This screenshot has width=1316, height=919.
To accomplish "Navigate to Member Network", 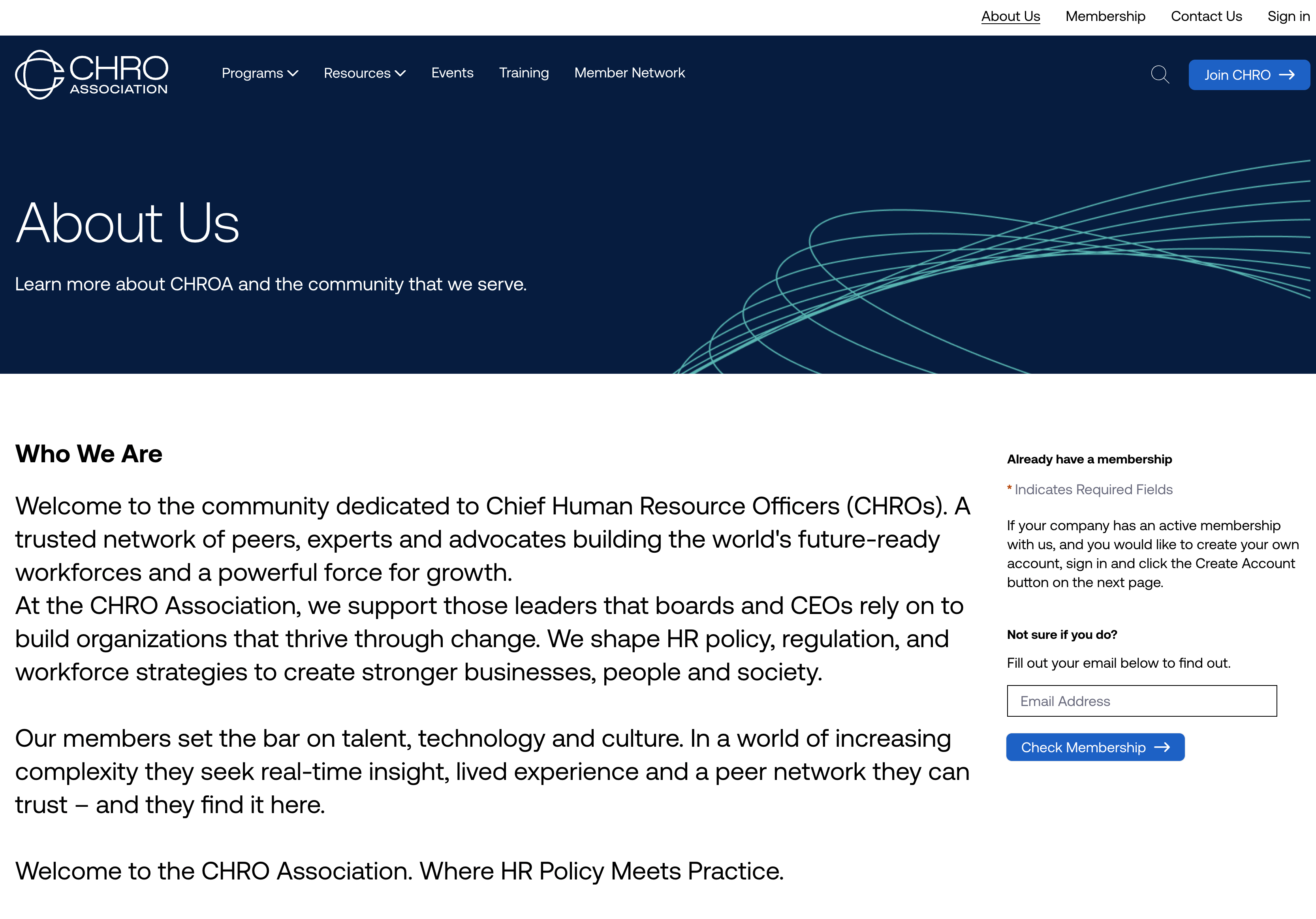I will (x=629, y=73).
